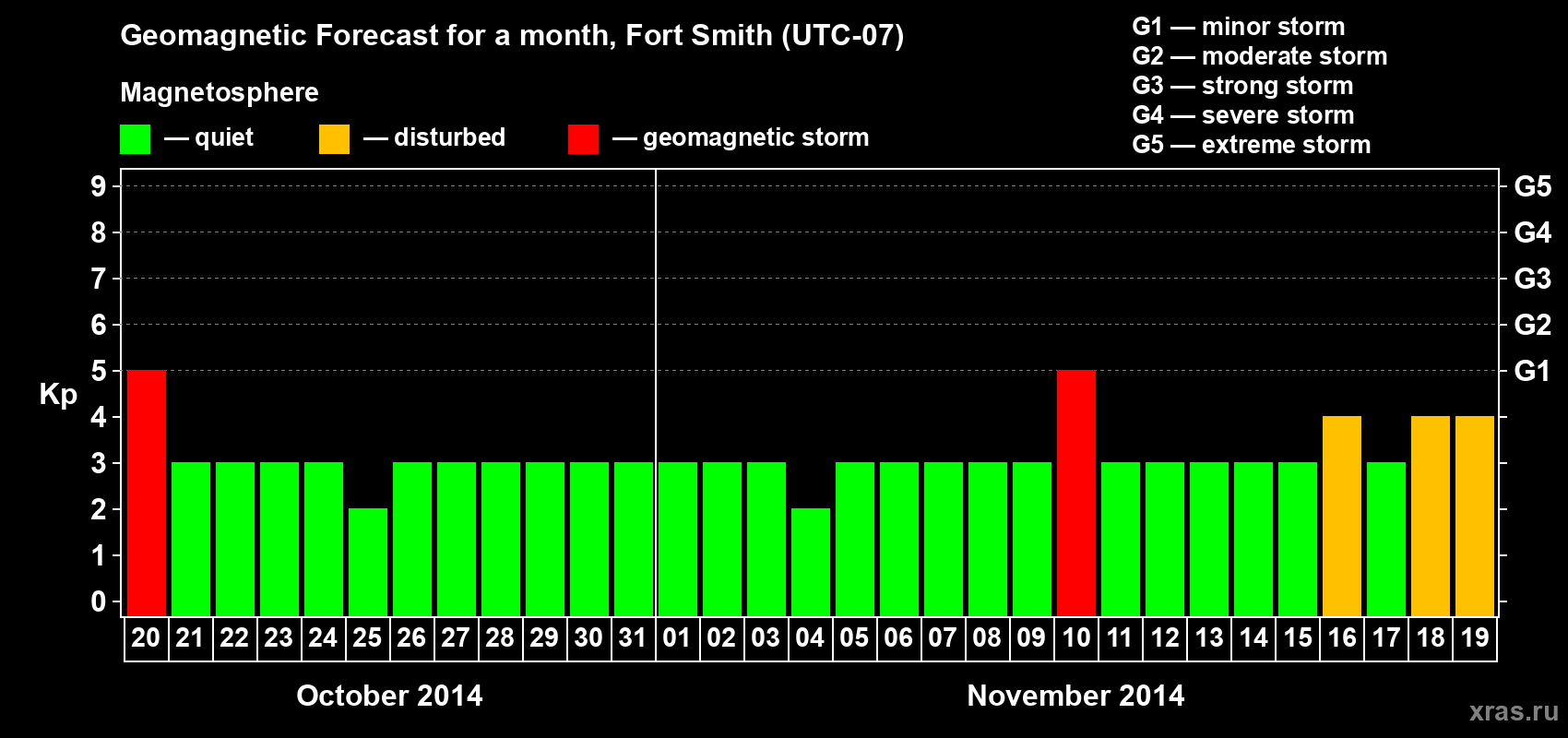Click the Geomagnetic Forecast chart title
The width and height of the screenshot is (1568, 738).
(512, 36)
